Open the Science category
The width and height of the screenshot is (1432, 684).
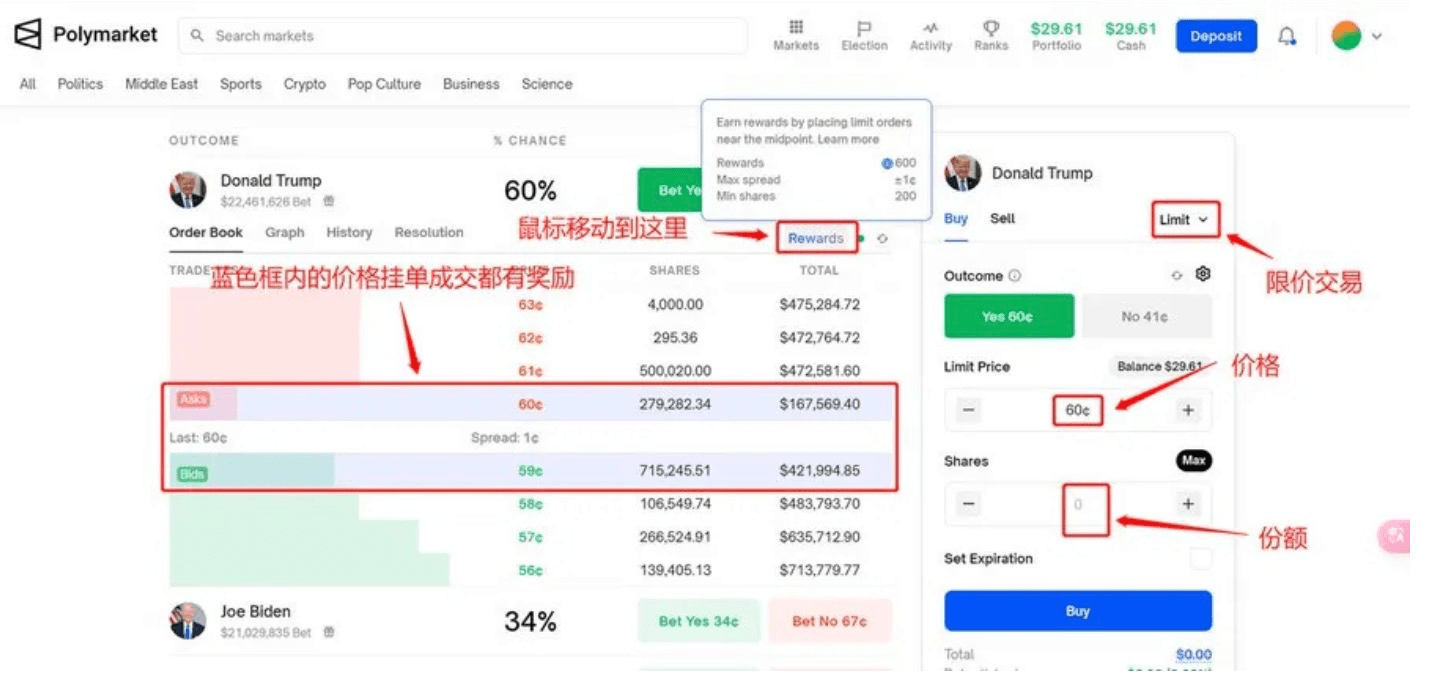point(547,84)
